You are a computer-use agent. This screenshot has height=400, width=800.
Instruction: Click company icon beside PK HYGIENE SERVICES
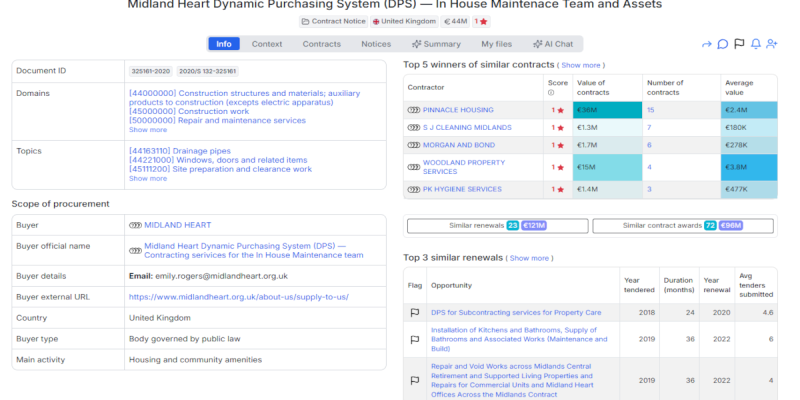414,189
